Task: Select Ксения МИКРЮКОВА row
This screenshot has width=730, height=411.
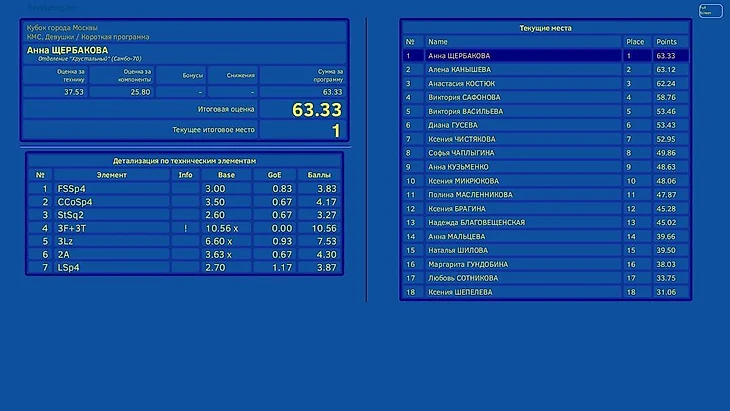Action: click(x=546, y=181)
